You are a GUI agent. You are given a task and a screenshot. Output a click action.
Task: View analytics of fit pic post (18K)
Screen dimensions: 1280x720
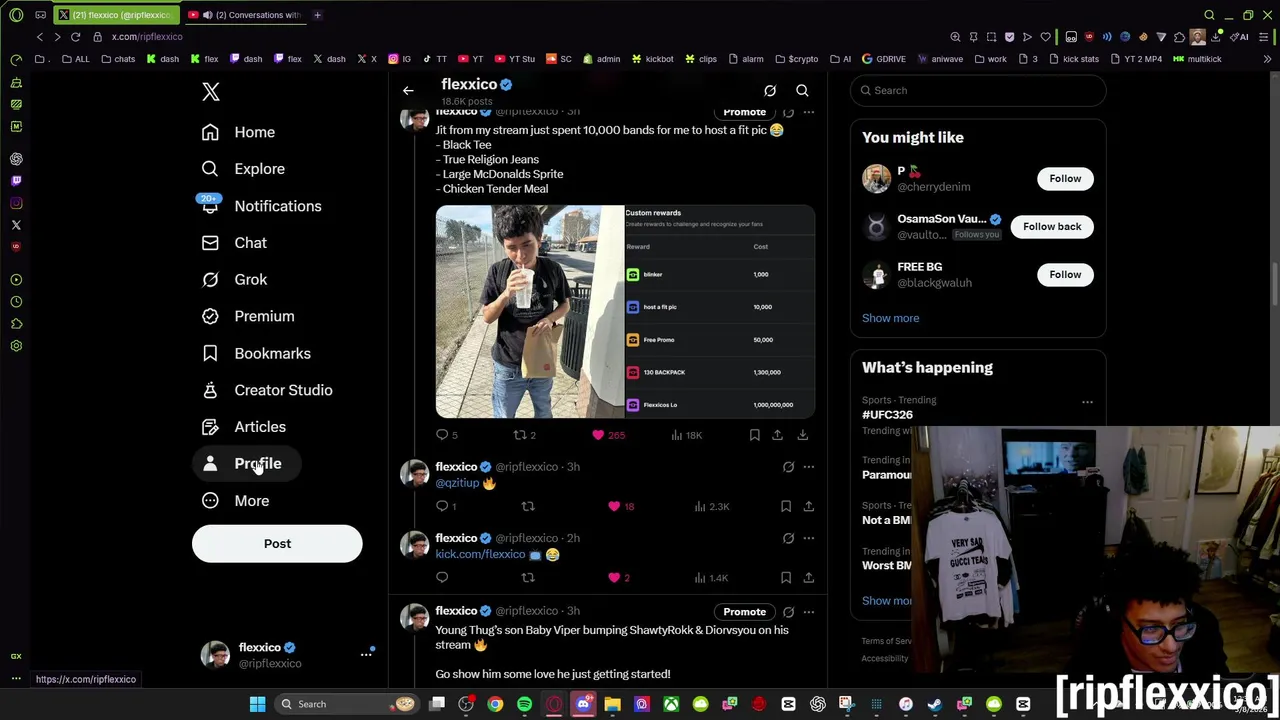tap(685, 435)
